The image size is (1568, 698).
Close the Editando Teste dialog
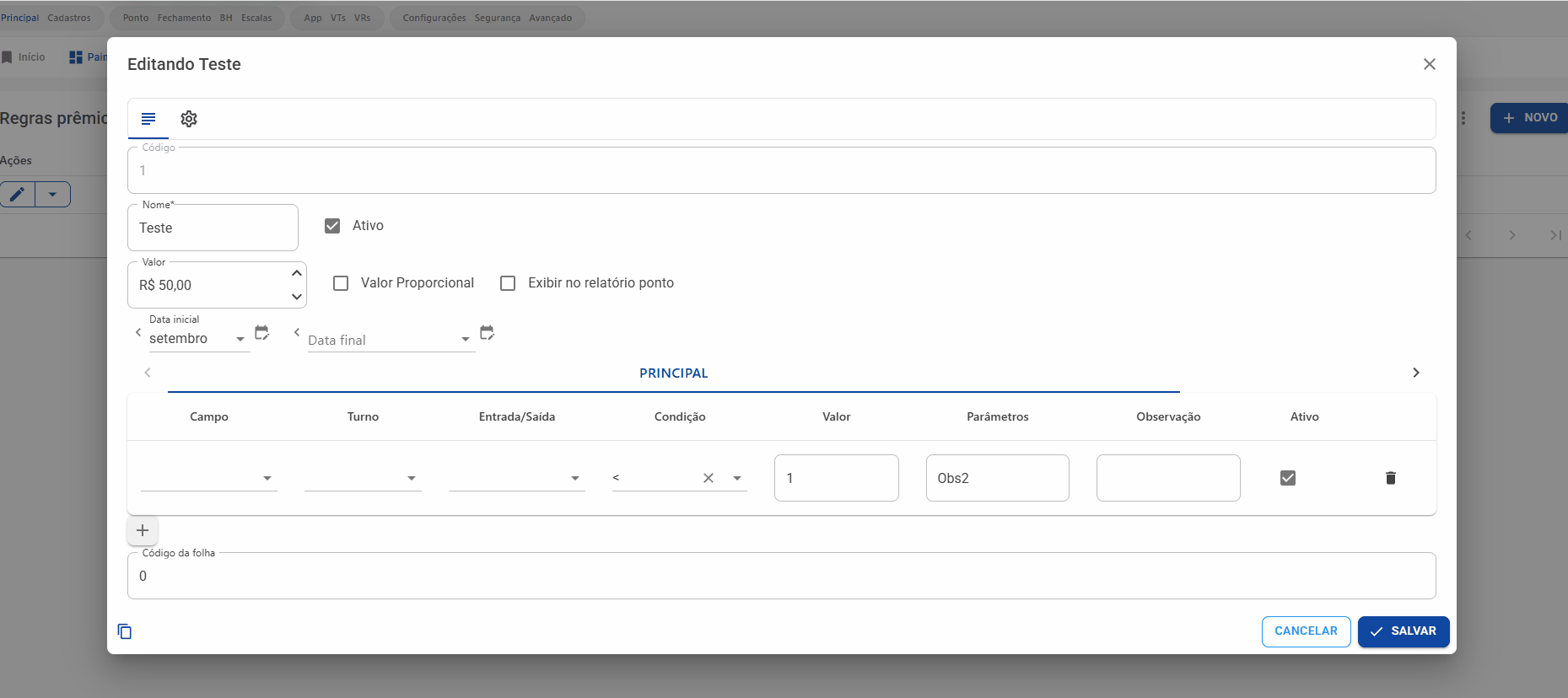tap(1430, 64)
